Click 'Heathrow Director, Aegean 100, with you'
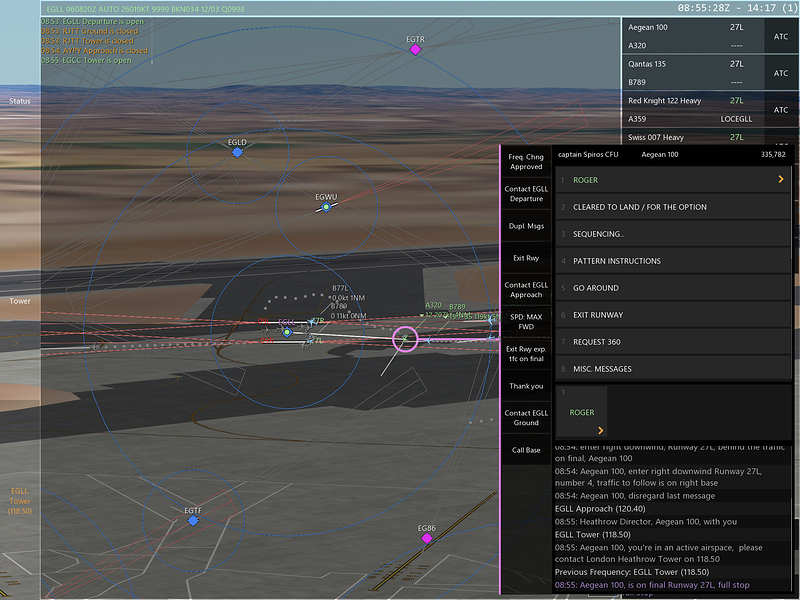Image resolution: width=800 pixels, height=600 pixels. (x=646, y=522)
